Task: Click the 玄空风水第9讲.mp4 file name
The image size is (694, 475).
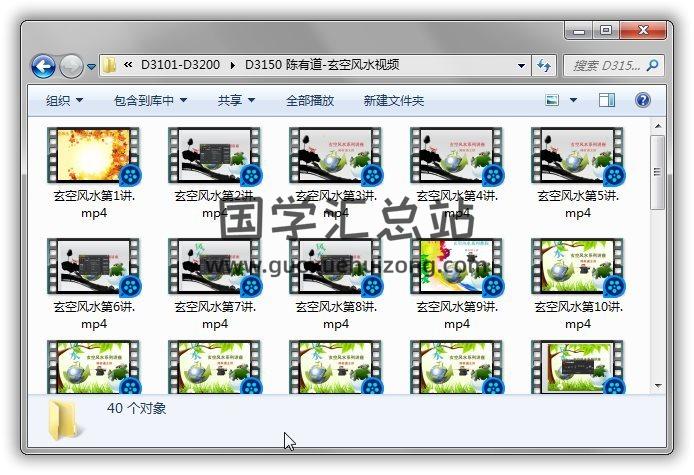Action: 457,315
